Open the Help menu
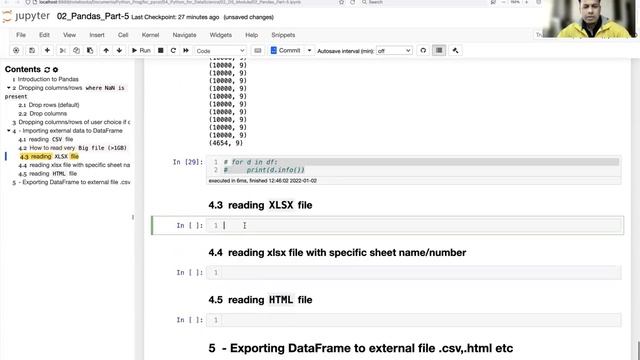Viewport: 640px width, 360px height. pyautogui.click(x=251, y=35)
